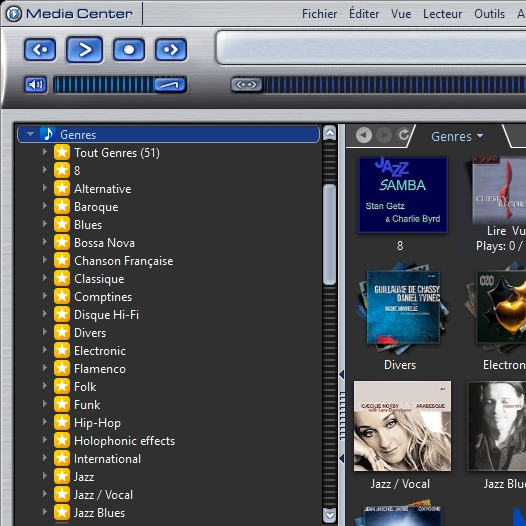This screenshot has width=526, height=526.
Task: Expand the Baroque genre node
Action: [x=45, y=206]
